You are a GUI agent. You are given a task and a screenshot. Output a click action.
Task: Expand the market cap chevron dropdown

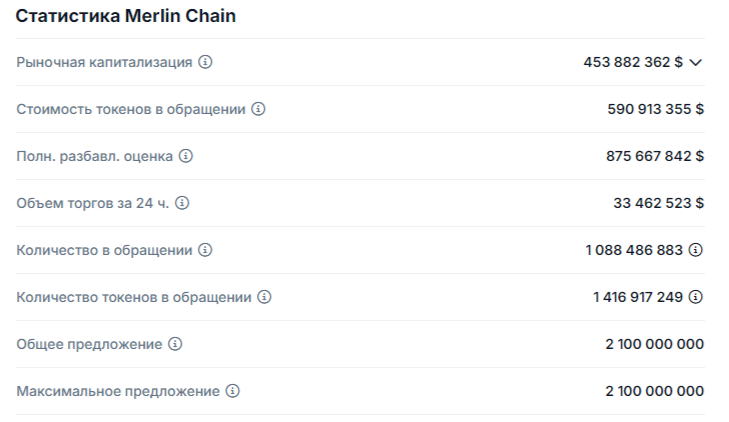697,62
